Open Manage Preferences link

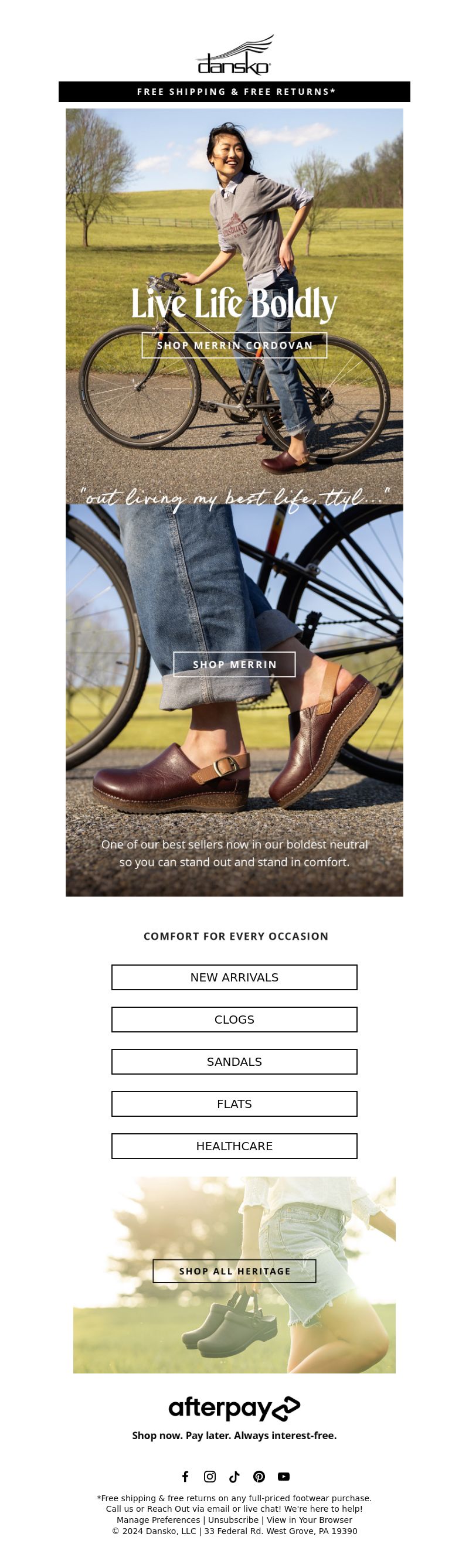point(158,1519)
